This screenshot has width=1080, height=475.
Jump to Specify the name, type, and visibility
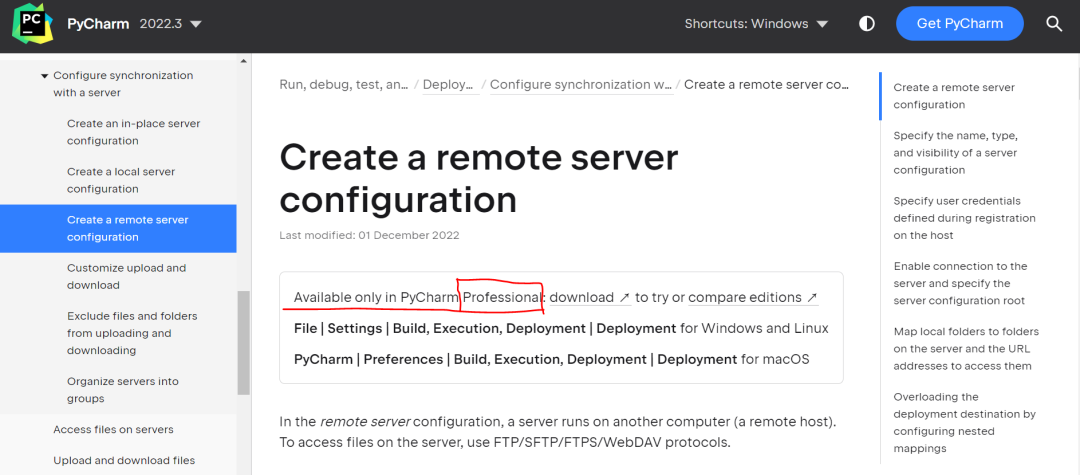pyautogui.click(x=955, y=153)
